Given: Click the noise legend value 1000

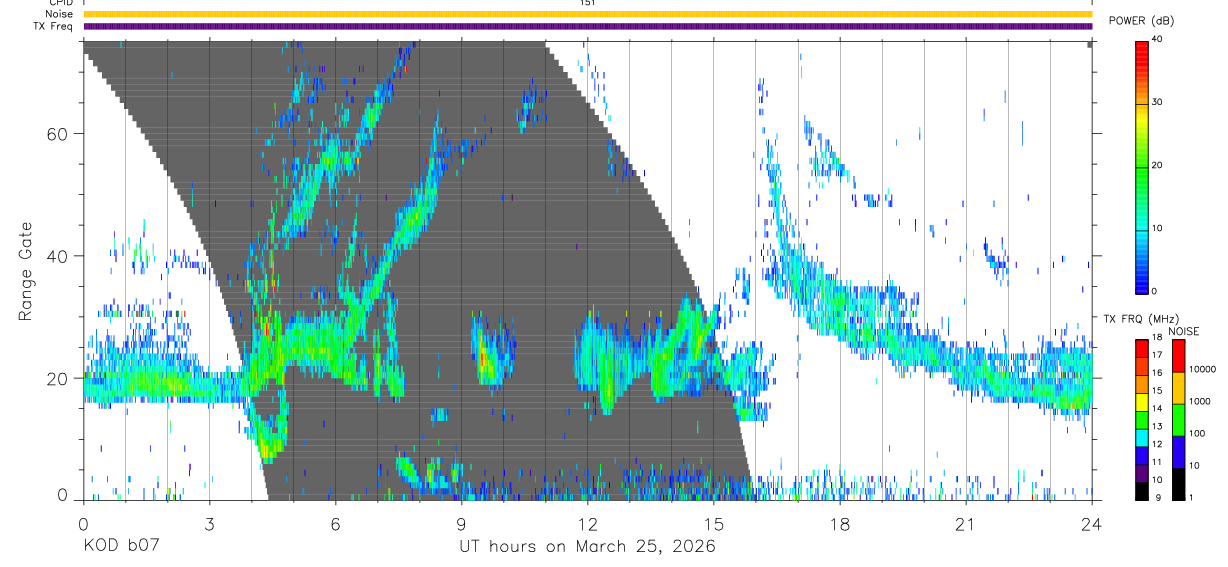Looking at the screenshot, I should (1199, 400).
